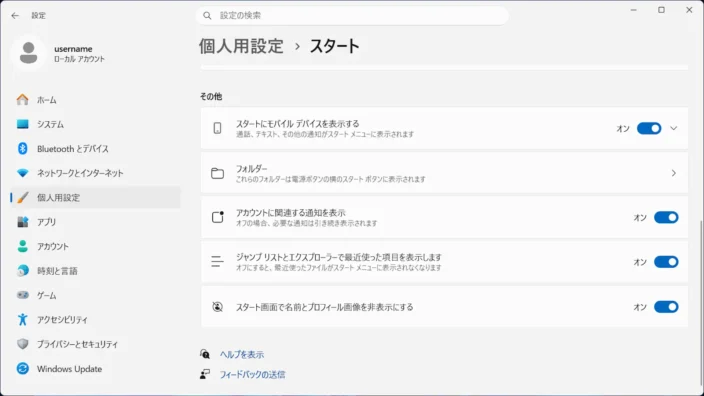
Task: Click the account notification badge icon
Action: pos(217,217)
